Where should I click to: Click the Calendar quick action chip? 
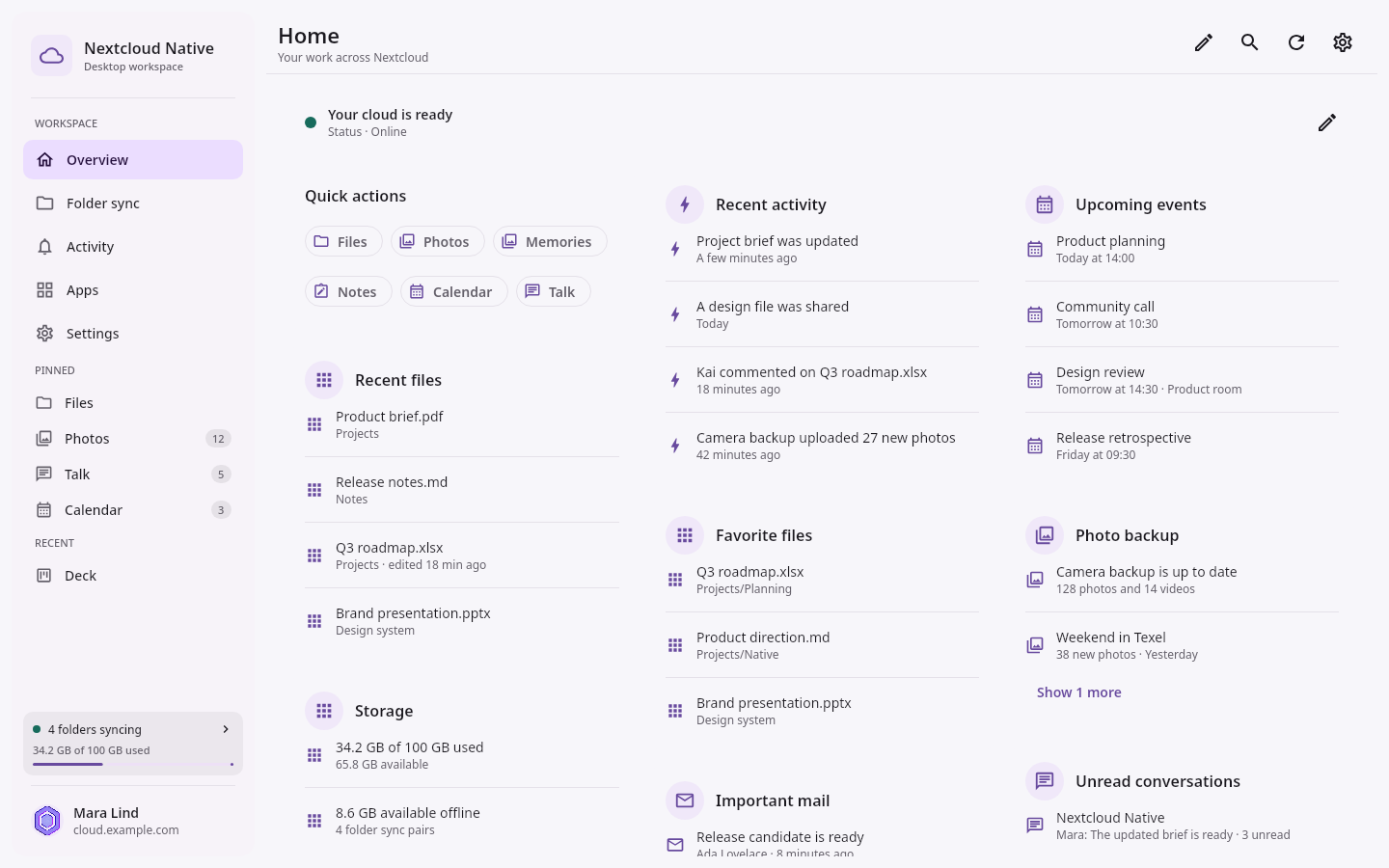pyautogui.click(x=453, y=291)
